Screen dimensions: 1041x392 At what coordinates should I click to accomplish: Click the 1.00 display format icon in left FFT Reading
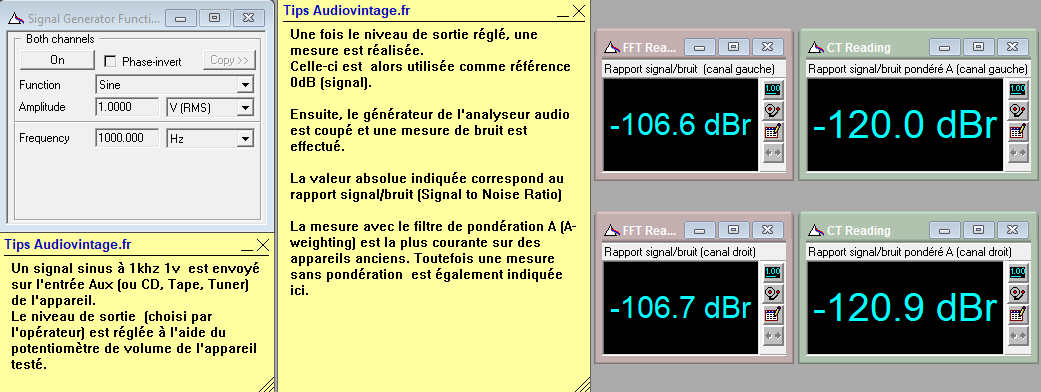[x=772, y=89]
